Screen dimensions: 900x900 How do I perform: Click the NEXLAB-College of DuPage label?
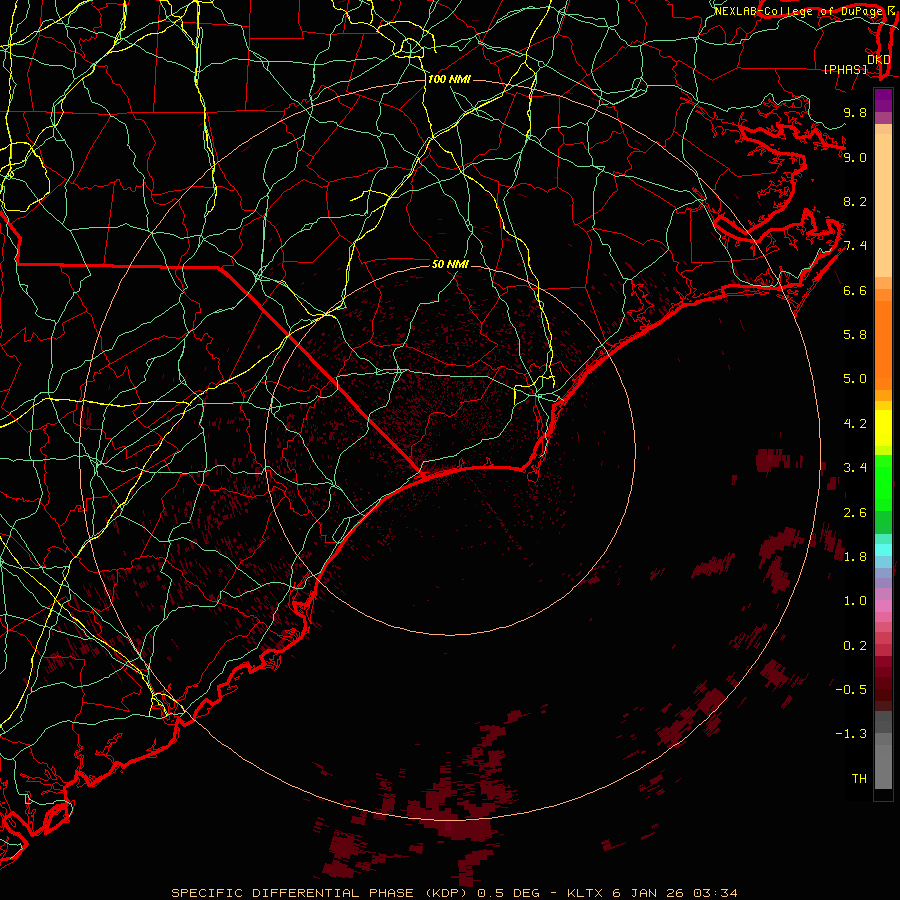[x=799, y=11]
